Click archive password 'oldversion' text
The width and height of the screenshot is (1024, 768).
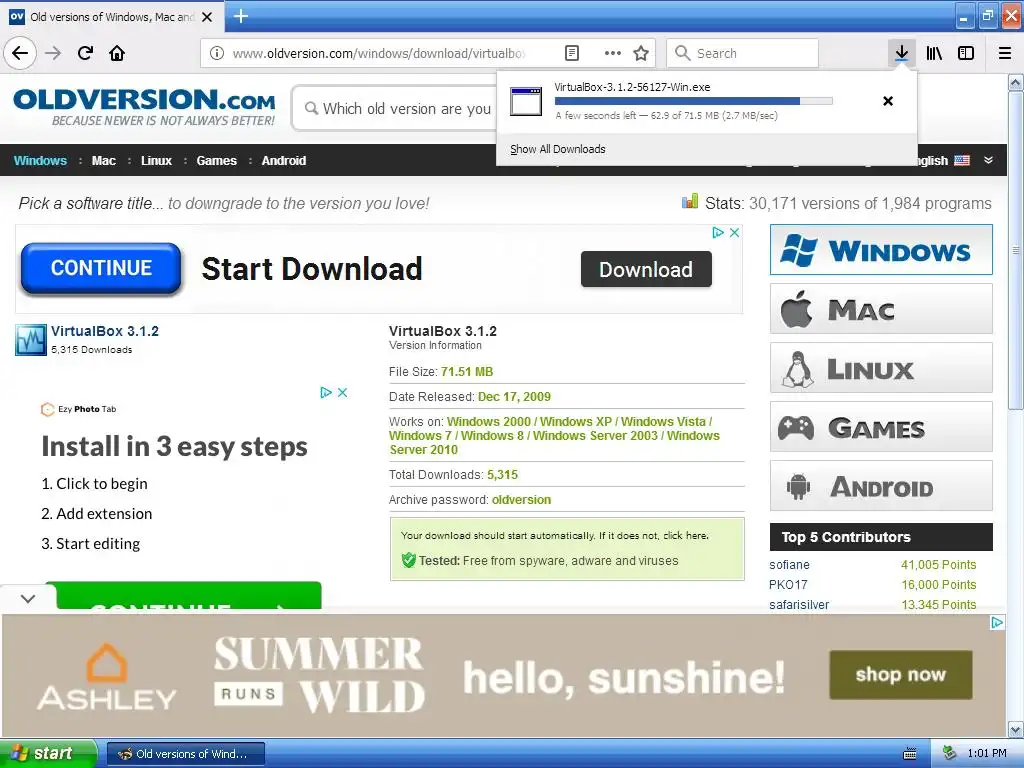tap(521, 500)
